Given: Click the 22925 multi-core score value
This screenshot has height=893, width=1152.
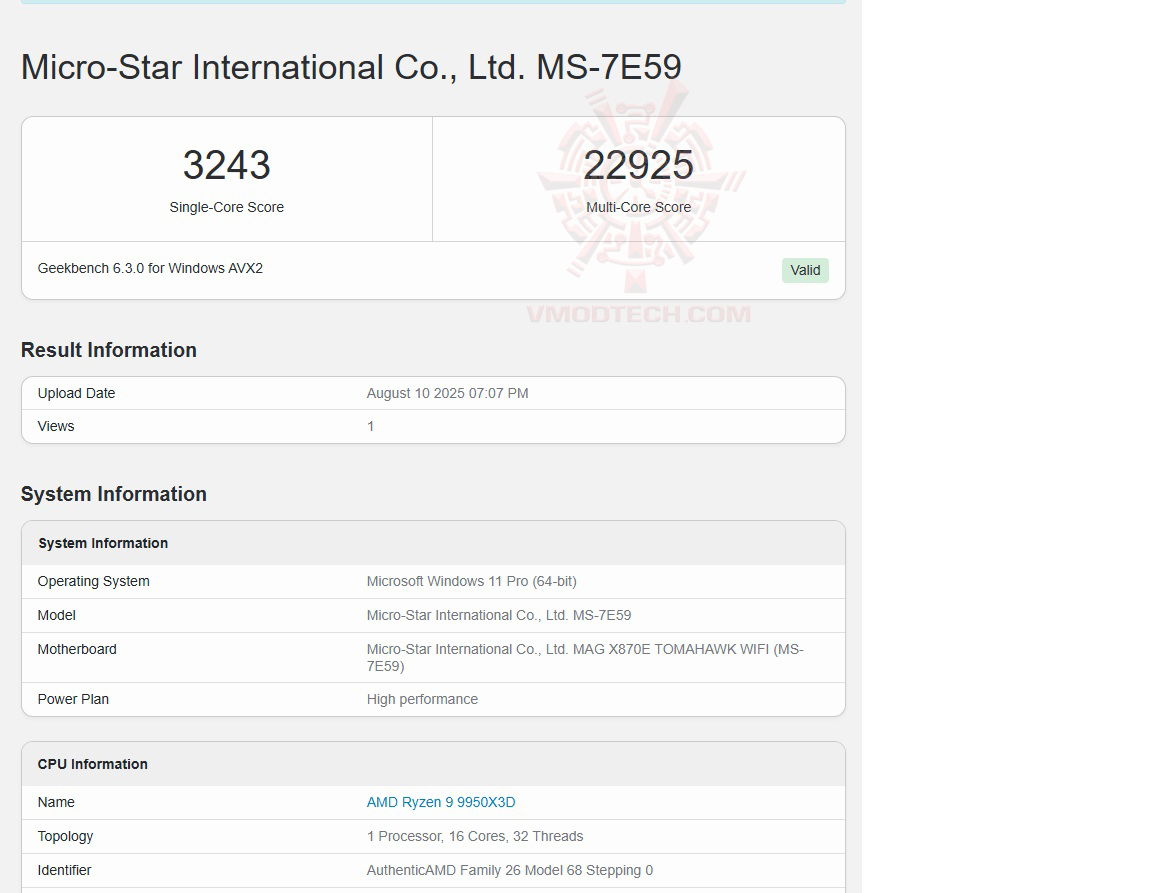Looking at the screenshot, I should pos(638,164).
